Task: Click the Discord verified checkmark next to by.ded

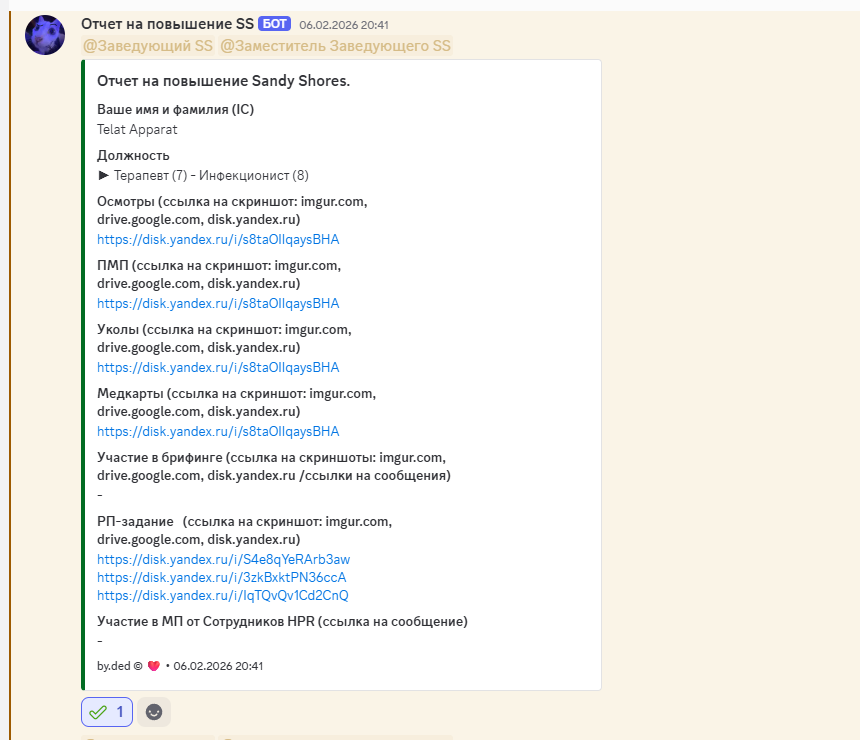Action: click(x=139, y=666)
